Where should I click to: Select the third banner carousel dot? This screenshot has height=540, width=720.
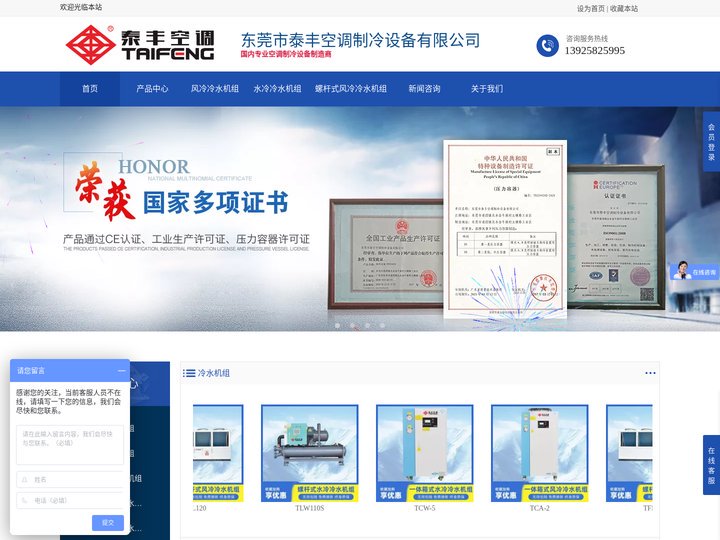[x=367, y=325]
